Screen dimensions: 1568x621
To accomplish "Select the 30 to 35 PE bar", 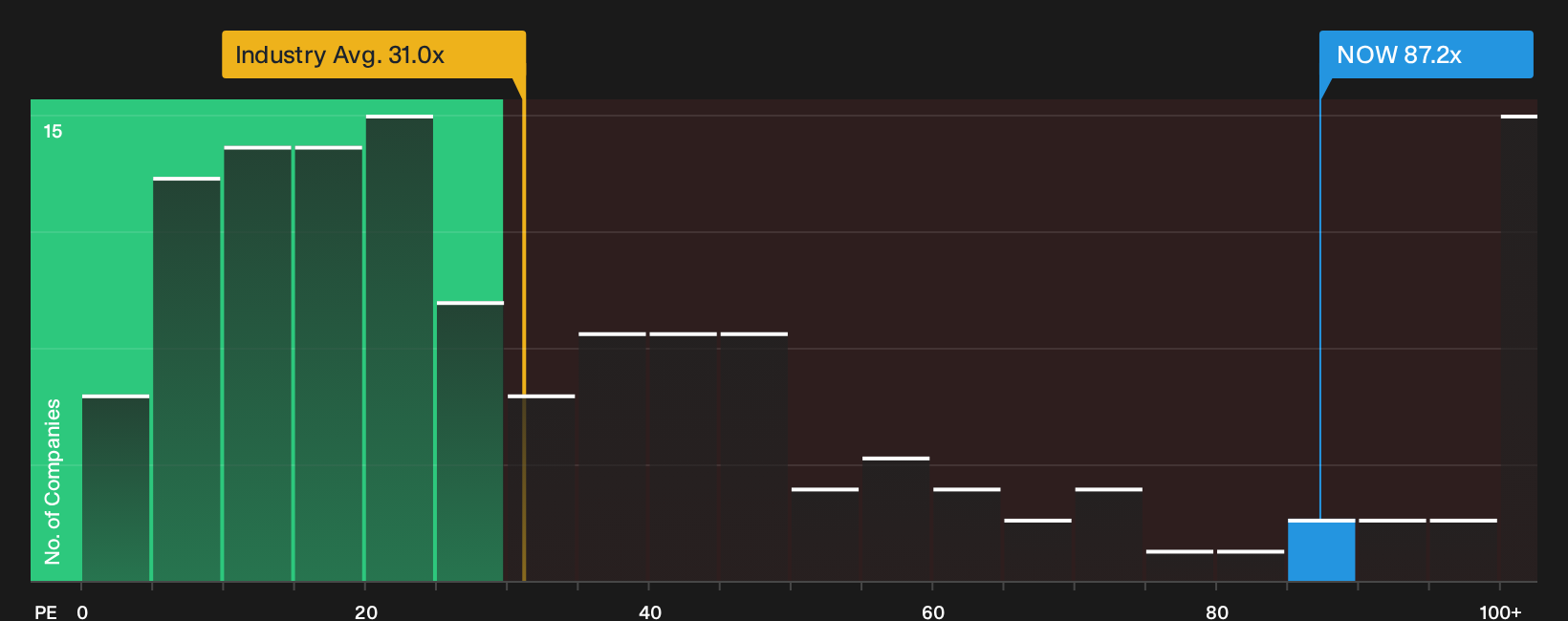I will [x=541, y=488].
